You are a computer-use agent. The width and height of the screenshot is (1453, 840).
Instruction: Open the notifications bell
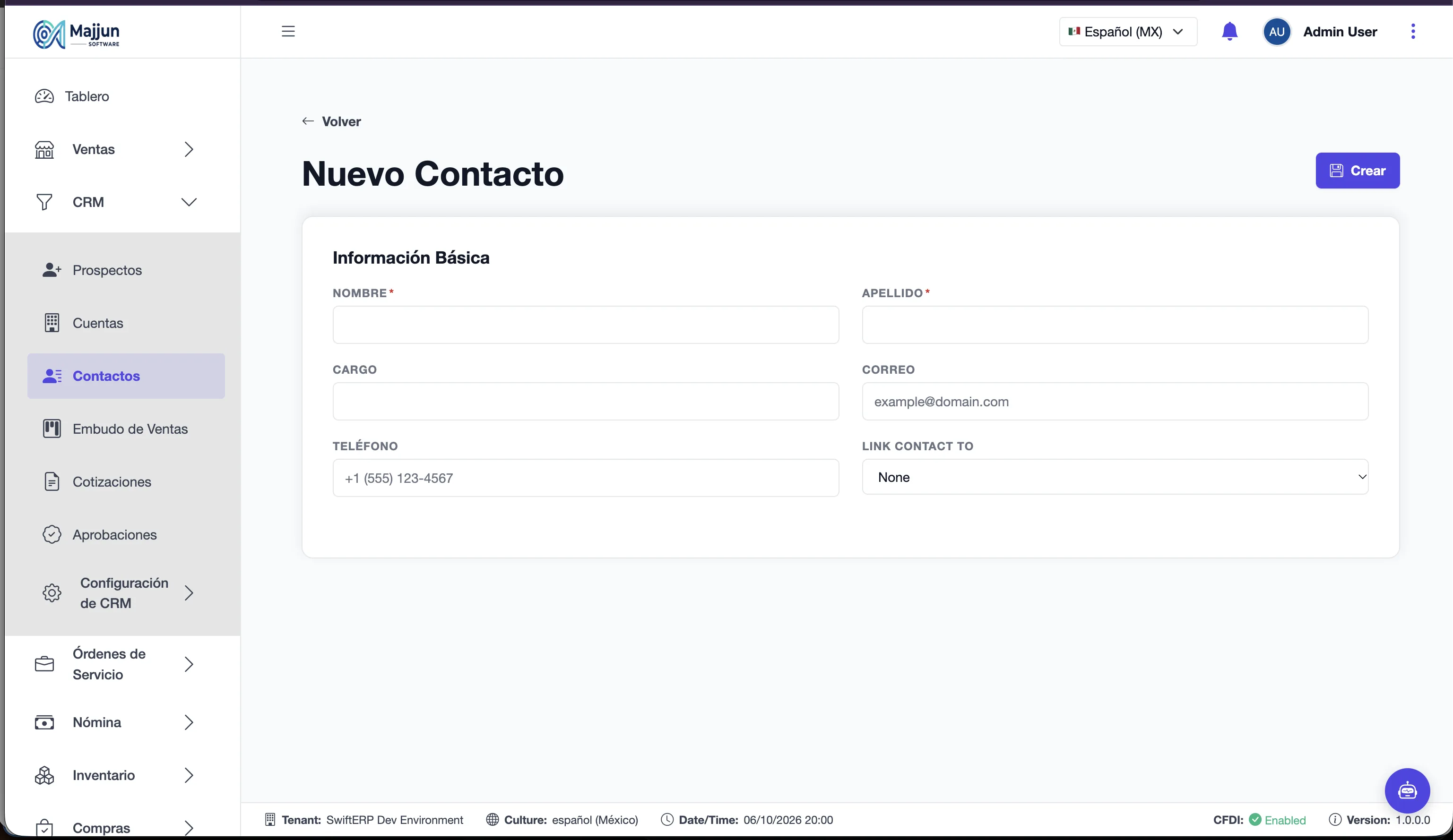(x=1229, y=32)
